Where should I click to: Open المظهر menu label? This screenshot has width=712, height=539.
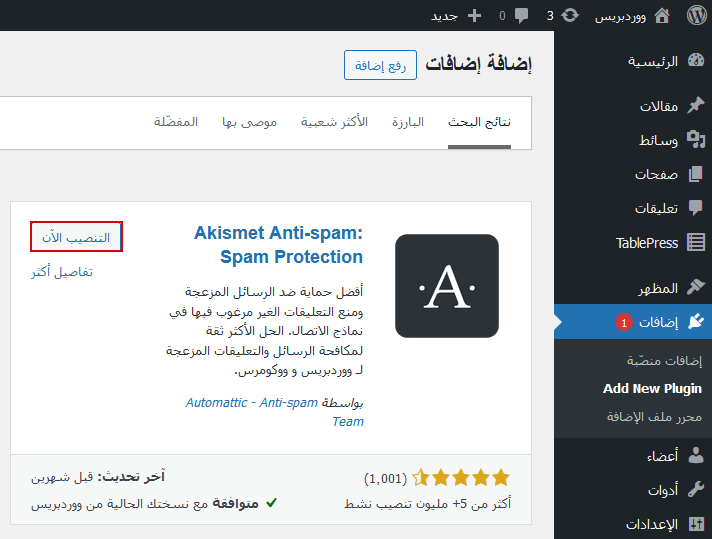658,288
